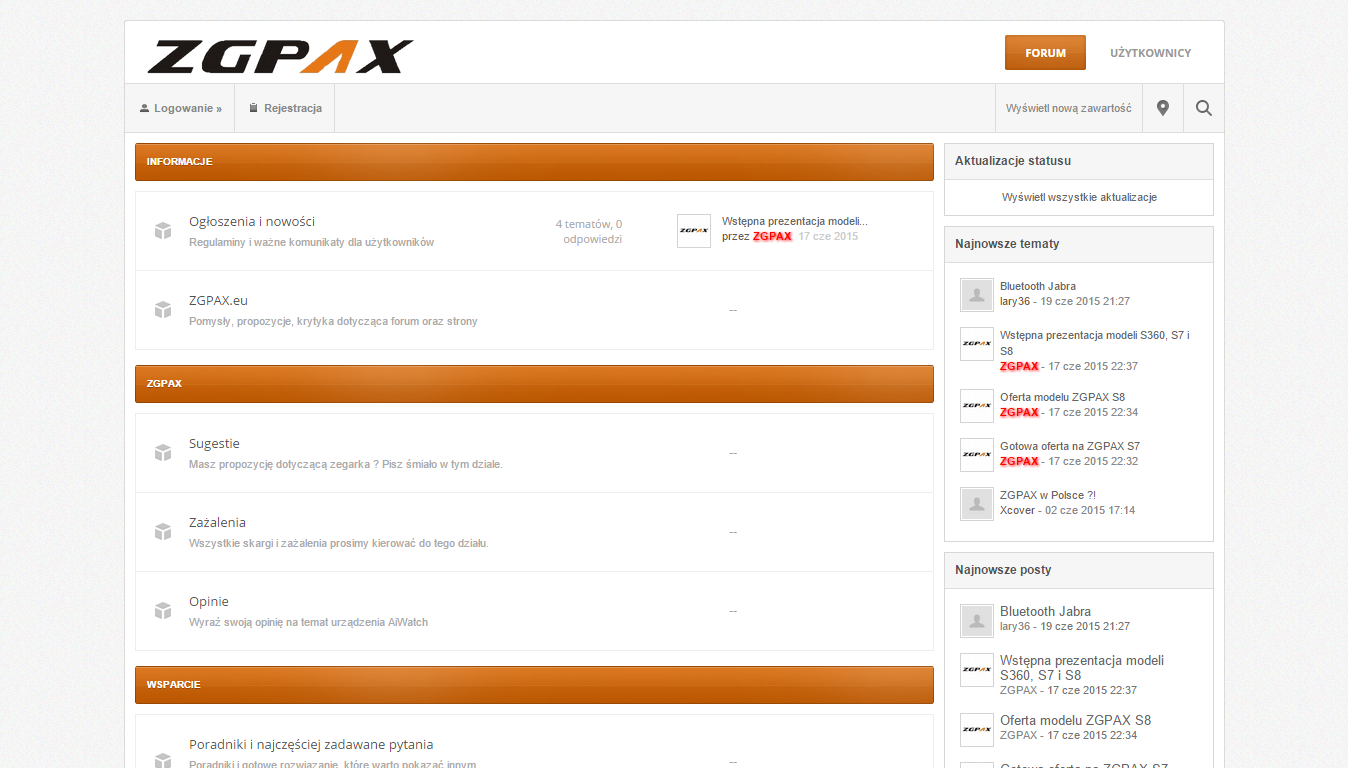Click lary36 avatar in Najnowsze posty
The height and width of the screenshot is (768, 1348).
click(x=977, y=620)
